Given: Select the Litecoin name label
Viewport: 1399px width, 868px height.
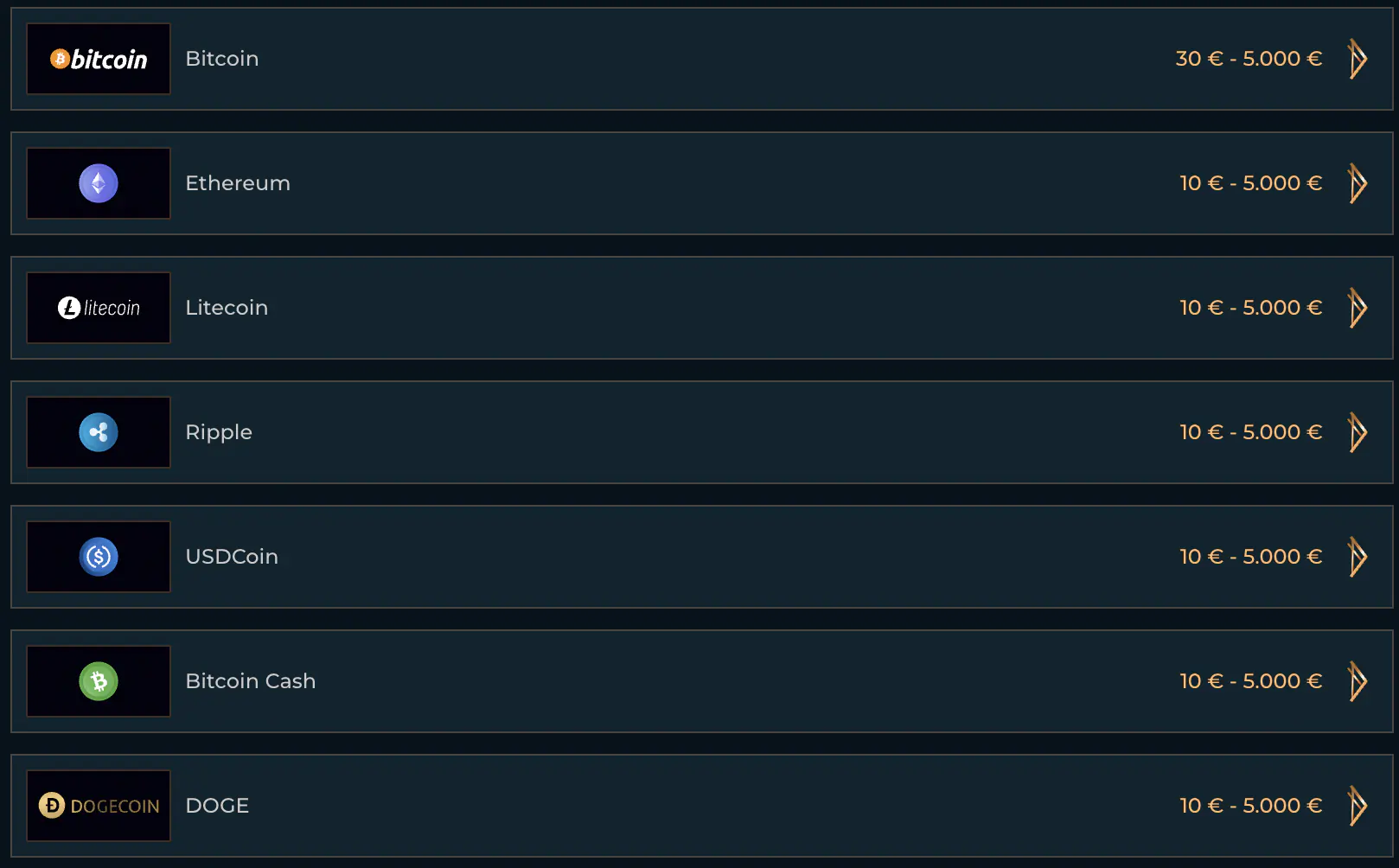Looking at the screenshot, I should (227, 308).
